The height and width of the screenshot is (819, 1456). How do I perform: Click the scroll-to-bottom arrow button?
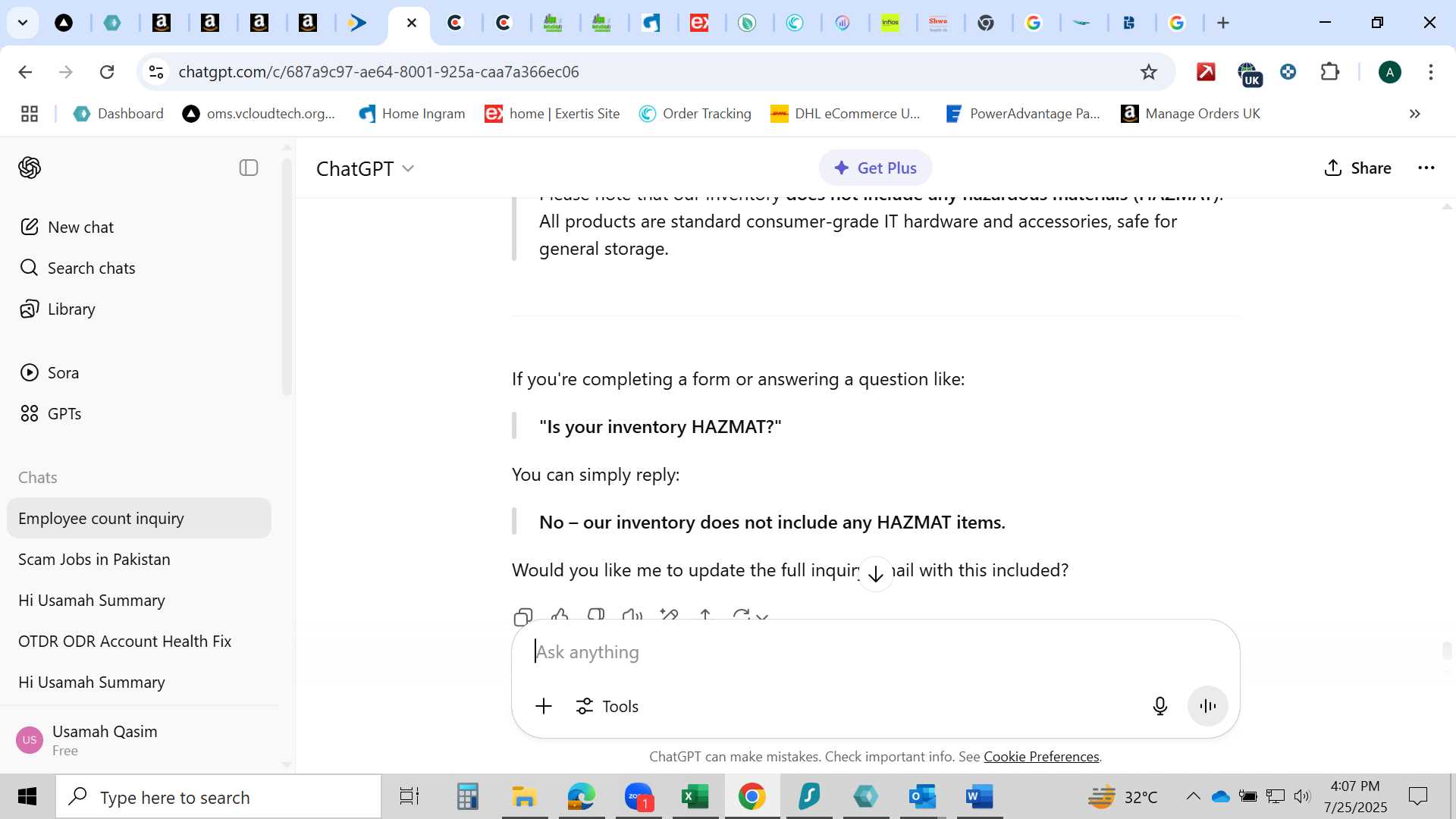[876, 573]
